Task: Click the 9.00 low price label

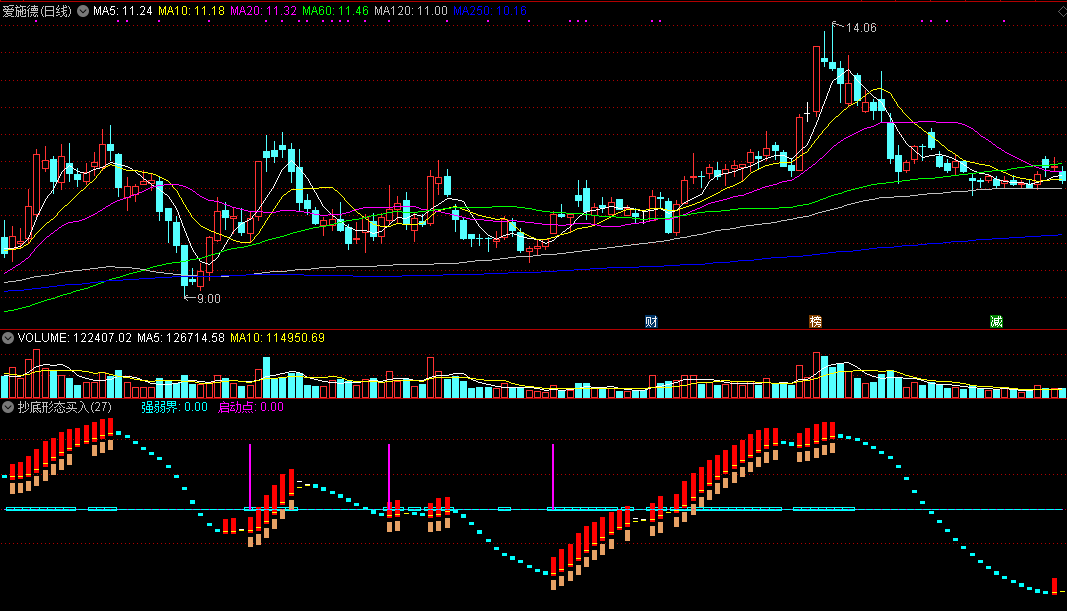Action: 209,299
